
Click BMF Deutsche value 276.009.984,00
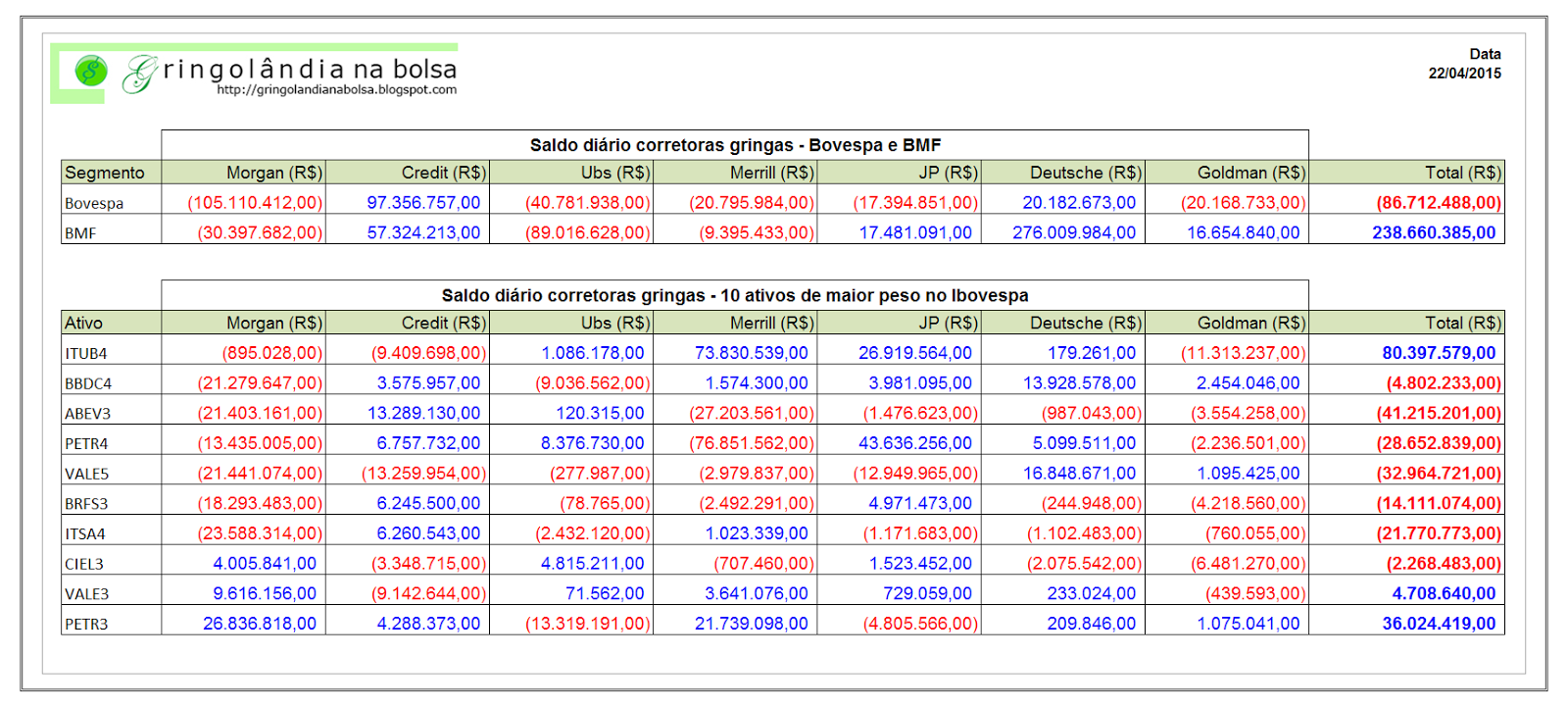click(1074, 233)
